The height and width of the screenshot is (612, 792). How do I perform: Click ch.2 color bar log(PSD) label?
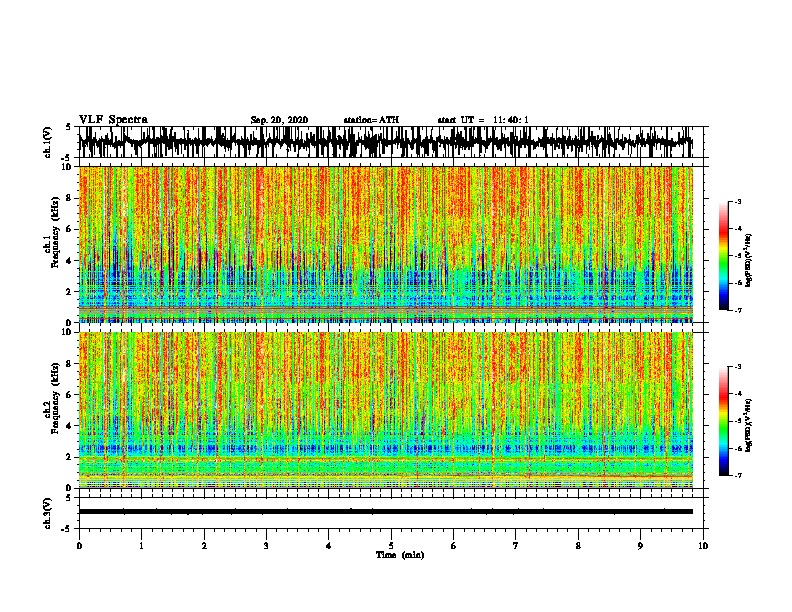(x=749, y=425)
